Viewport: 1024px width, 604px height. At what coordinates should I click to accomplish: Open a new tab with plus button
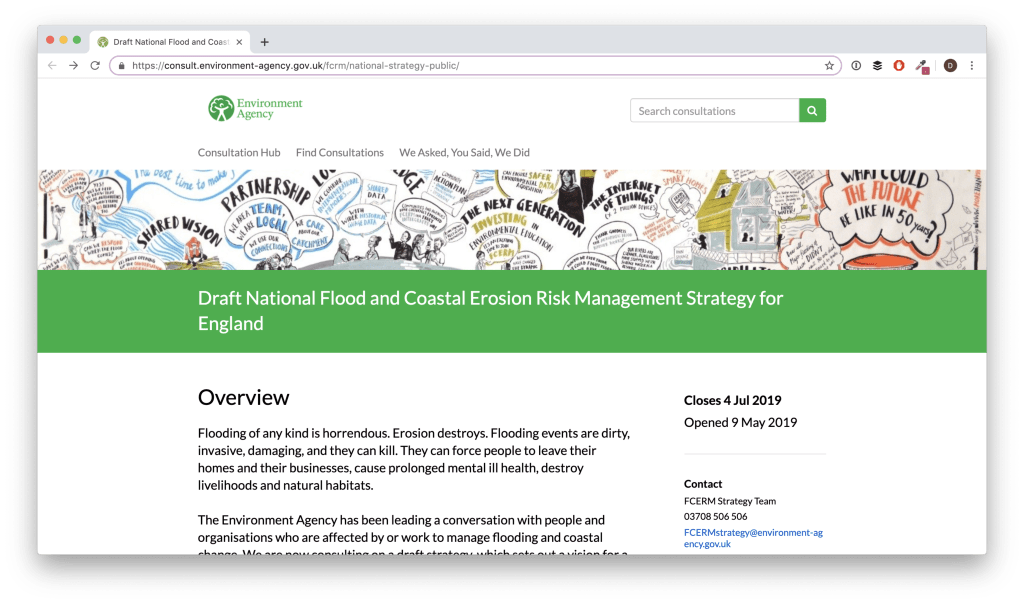point(264,42)
